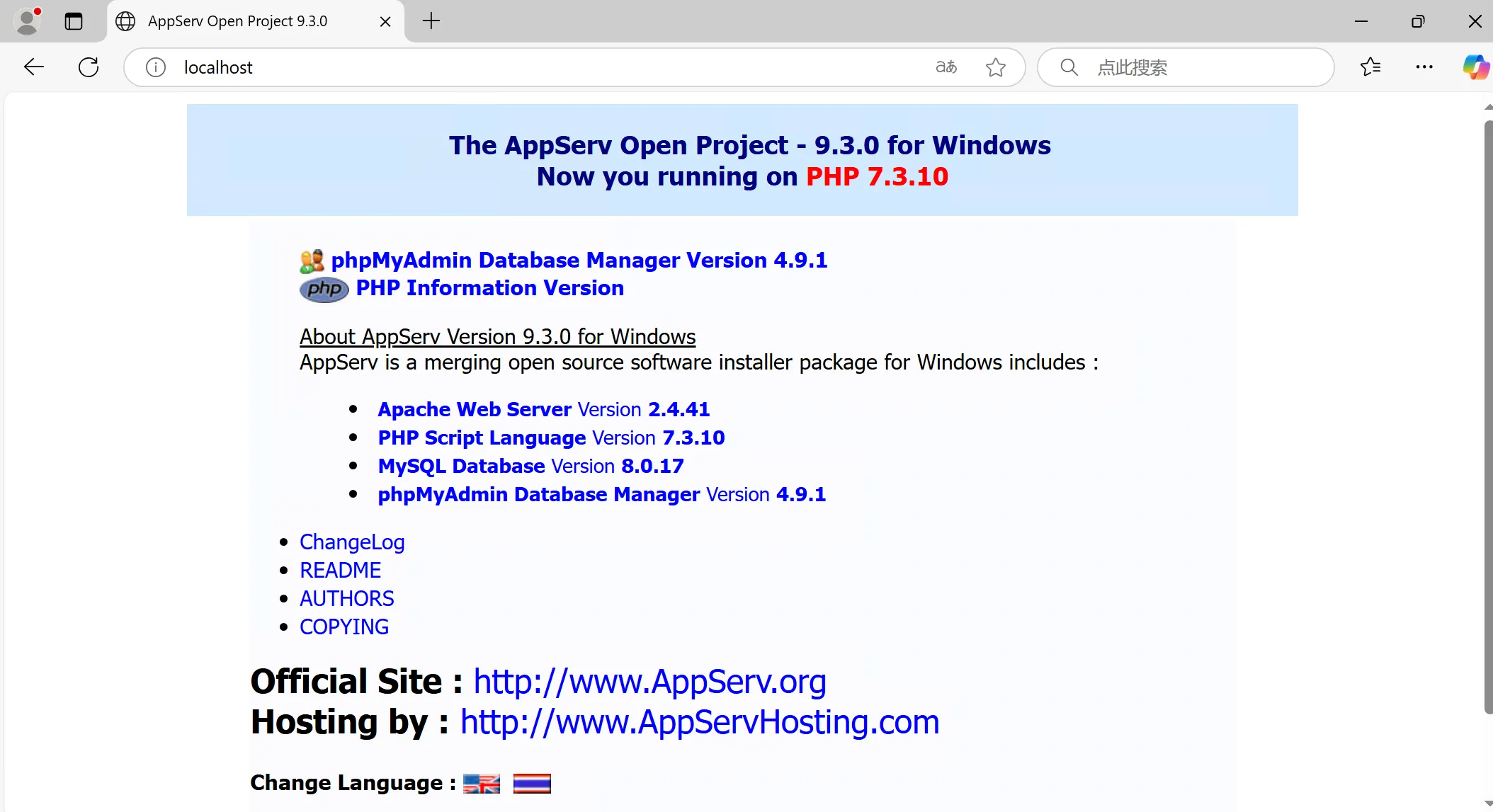Visit http://www.AppServHosting.com link

pyautogui.click(x=700, y=722)
